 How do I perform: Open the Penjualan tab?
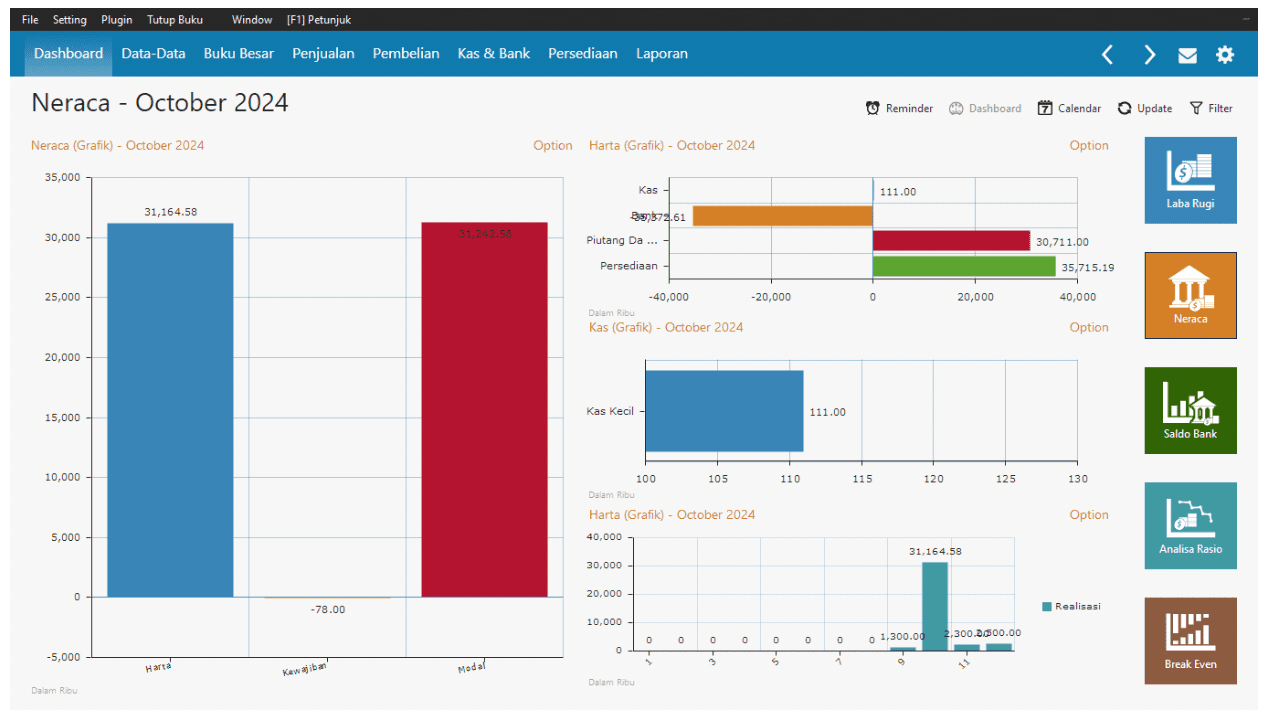(323, 54)
